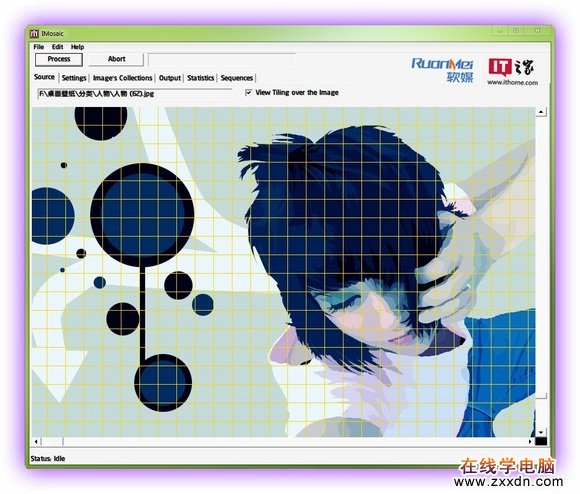Open the Edit menu

[57, 47]
